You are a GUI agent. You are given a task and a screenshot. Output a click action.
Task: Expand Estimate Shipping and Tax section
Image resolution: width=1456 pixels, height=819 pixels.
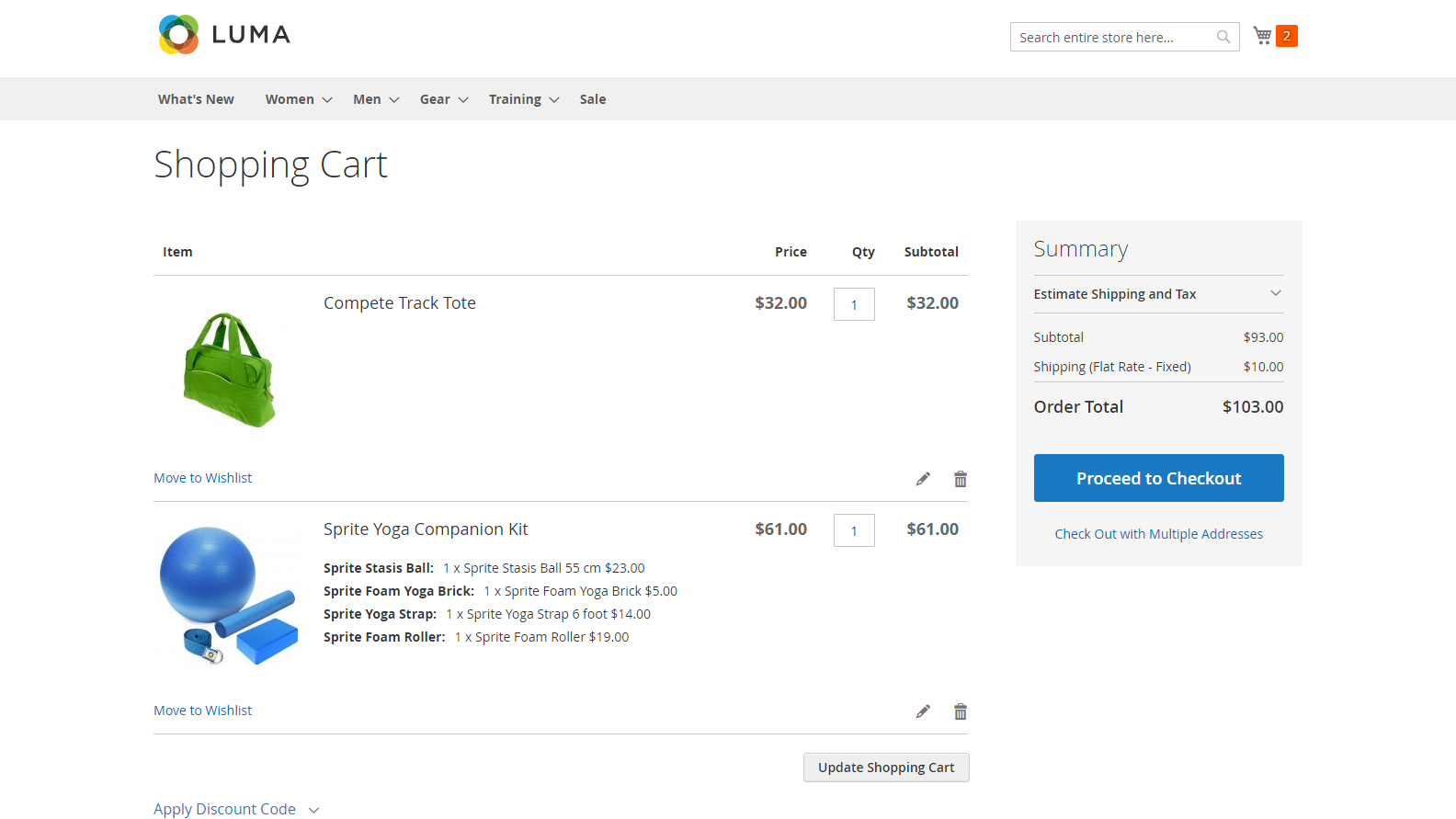1158,294
